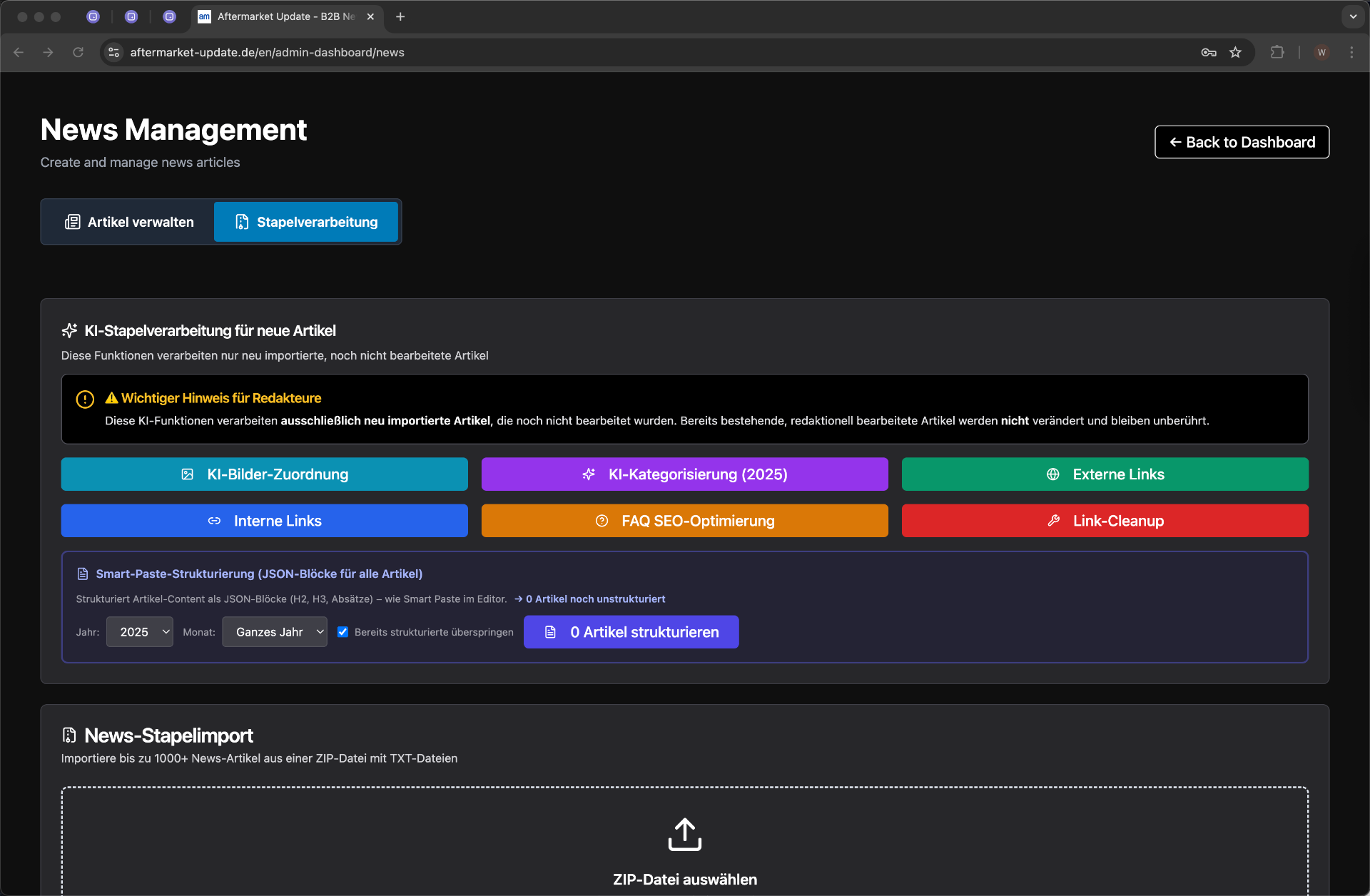Expand the tab search chevron
The height and width of the screenshot is (896, 1370).
coord(1353,16)
